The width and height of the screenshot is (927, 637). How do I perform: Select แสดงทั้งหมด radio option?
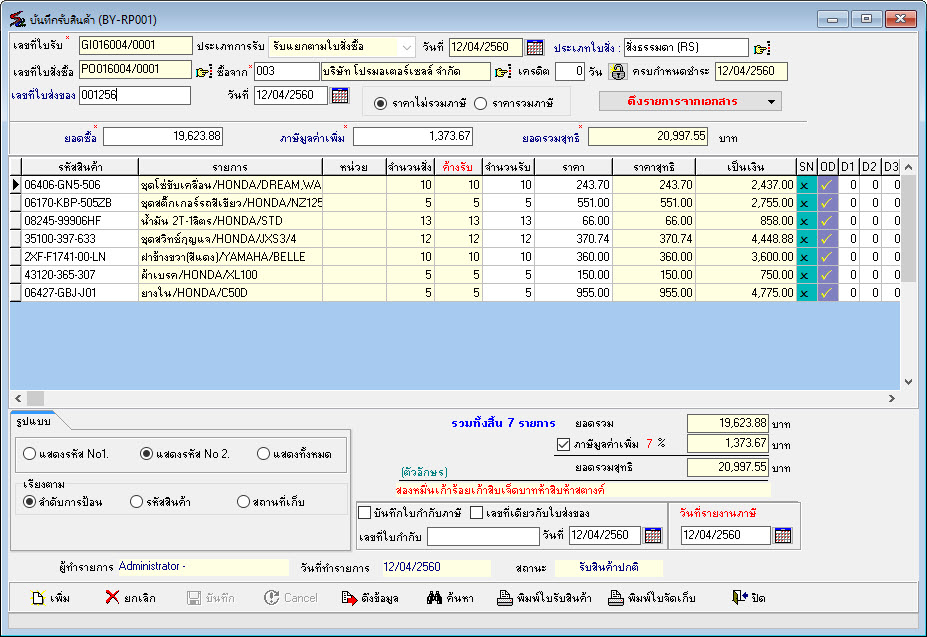pyautogui.click(x=263, y=454)
